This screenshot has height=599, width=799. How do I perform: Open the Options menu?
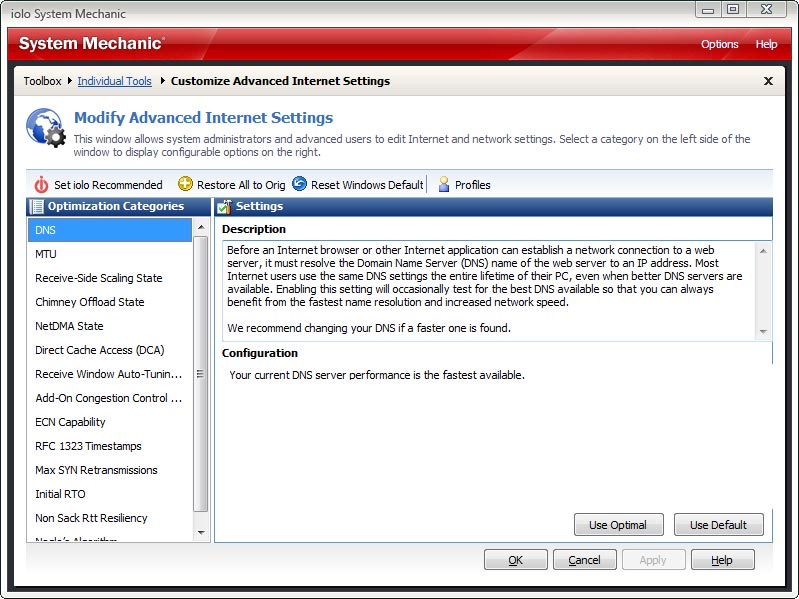(720, 44)
